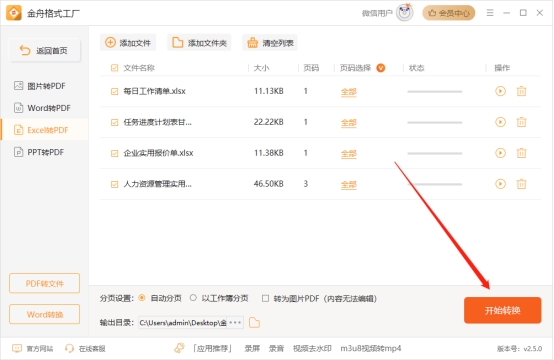Delete 企业实用报价单.xlsx with its trash icon
Image resolution: width=554 pixels, height=360 pixels.
point(521,153)
